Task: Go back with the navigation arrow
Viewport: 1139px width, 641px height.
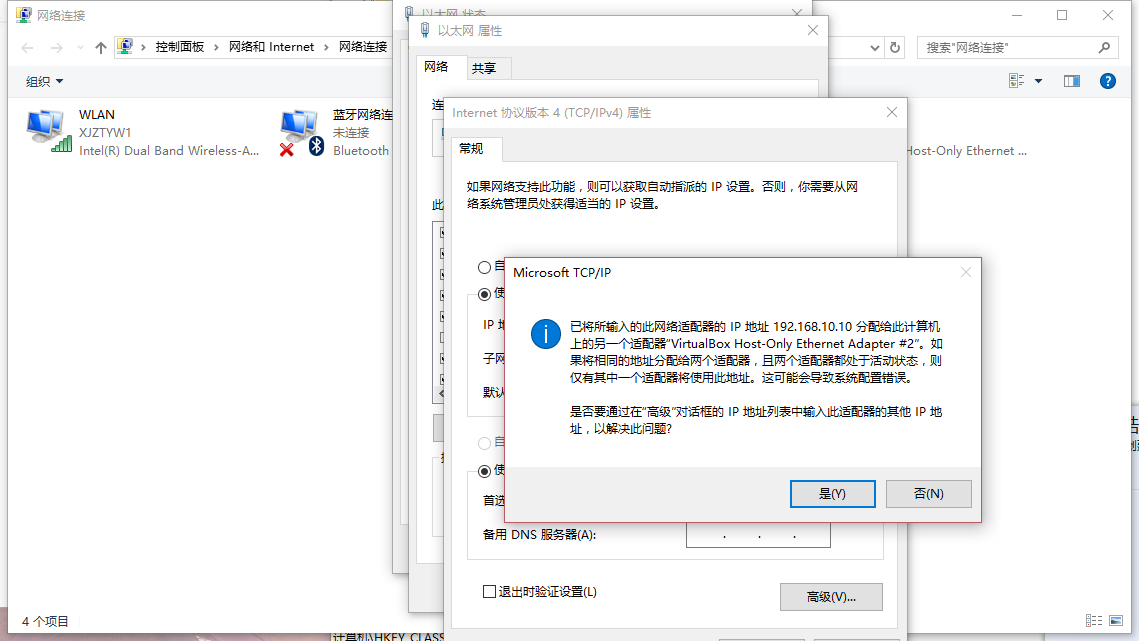Action: pyautogui.click(x=28, y=48)
